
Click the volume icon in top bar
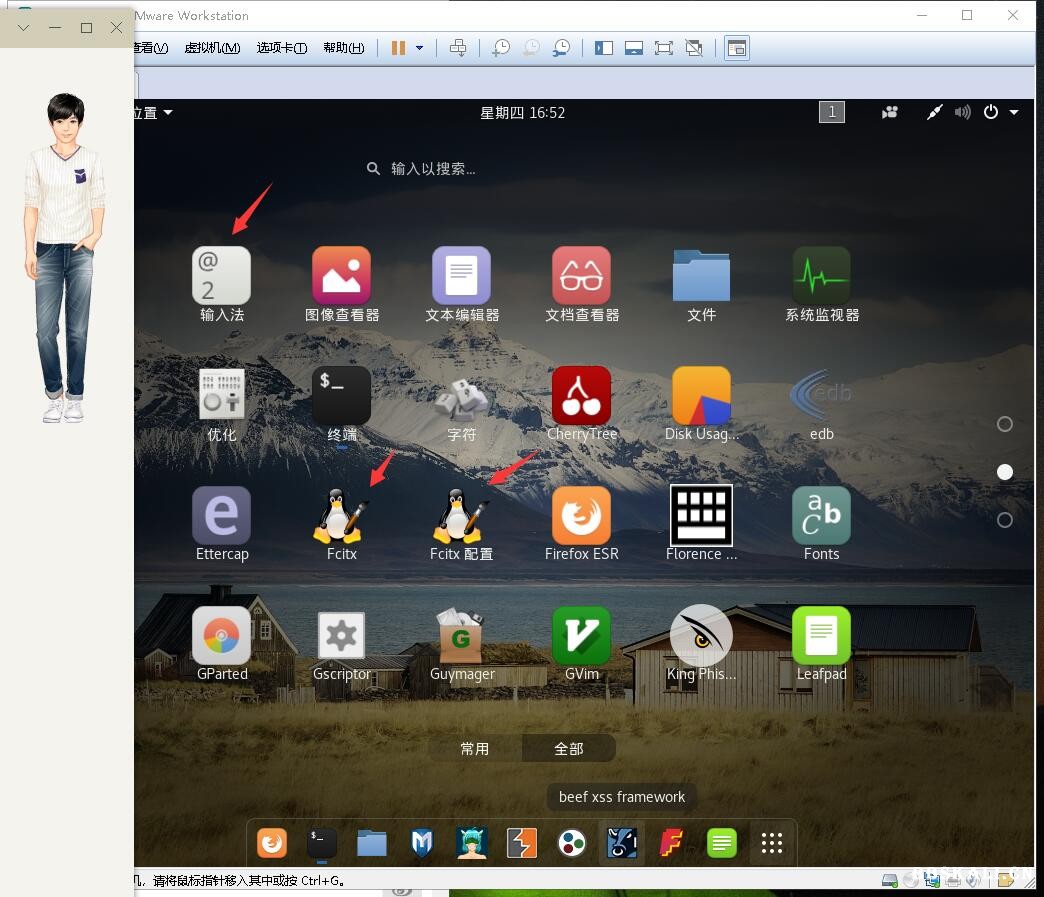pos(962,112)
